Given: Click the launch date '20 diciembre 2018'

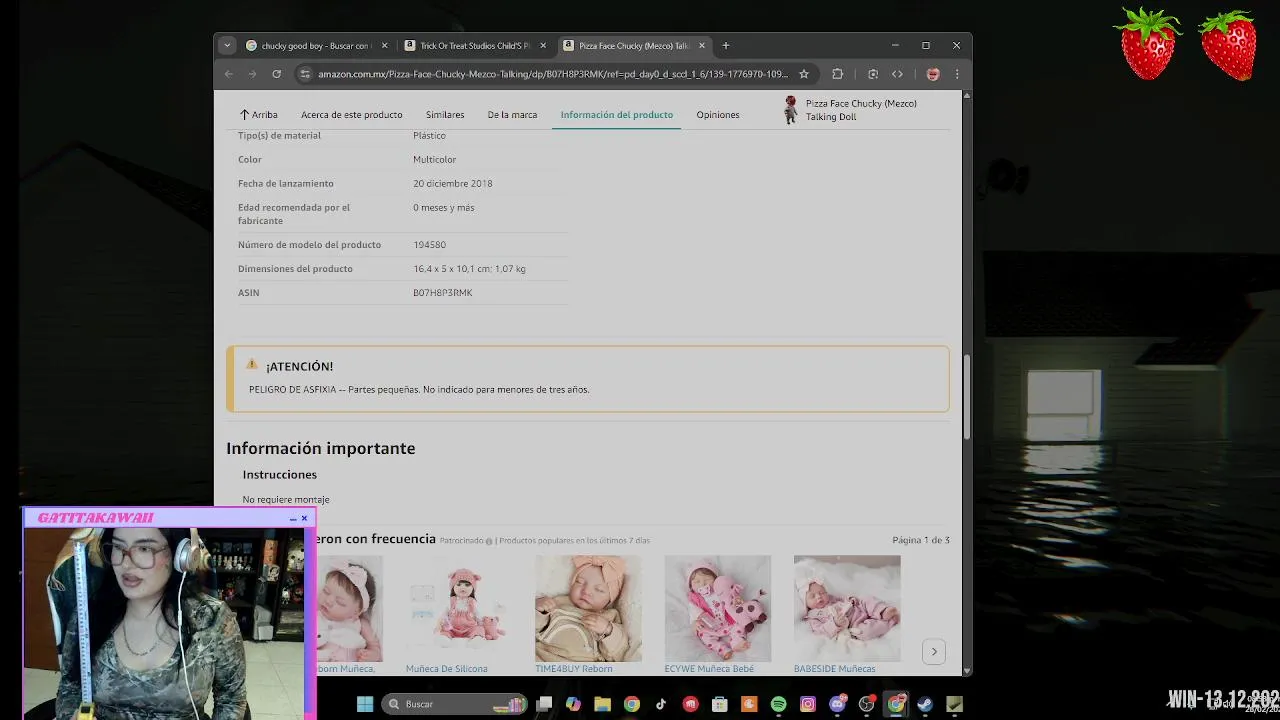Looking at the screenshot, I should coord(453,184).
